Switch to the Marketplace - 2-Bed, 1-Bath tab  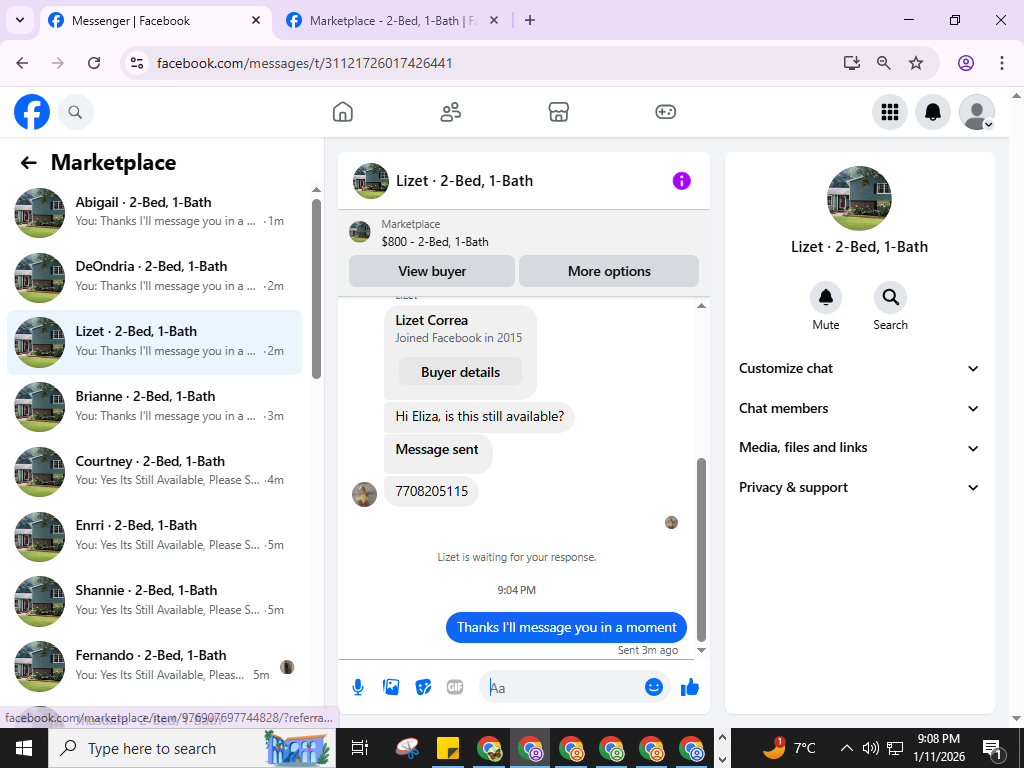tap(392, 21)
